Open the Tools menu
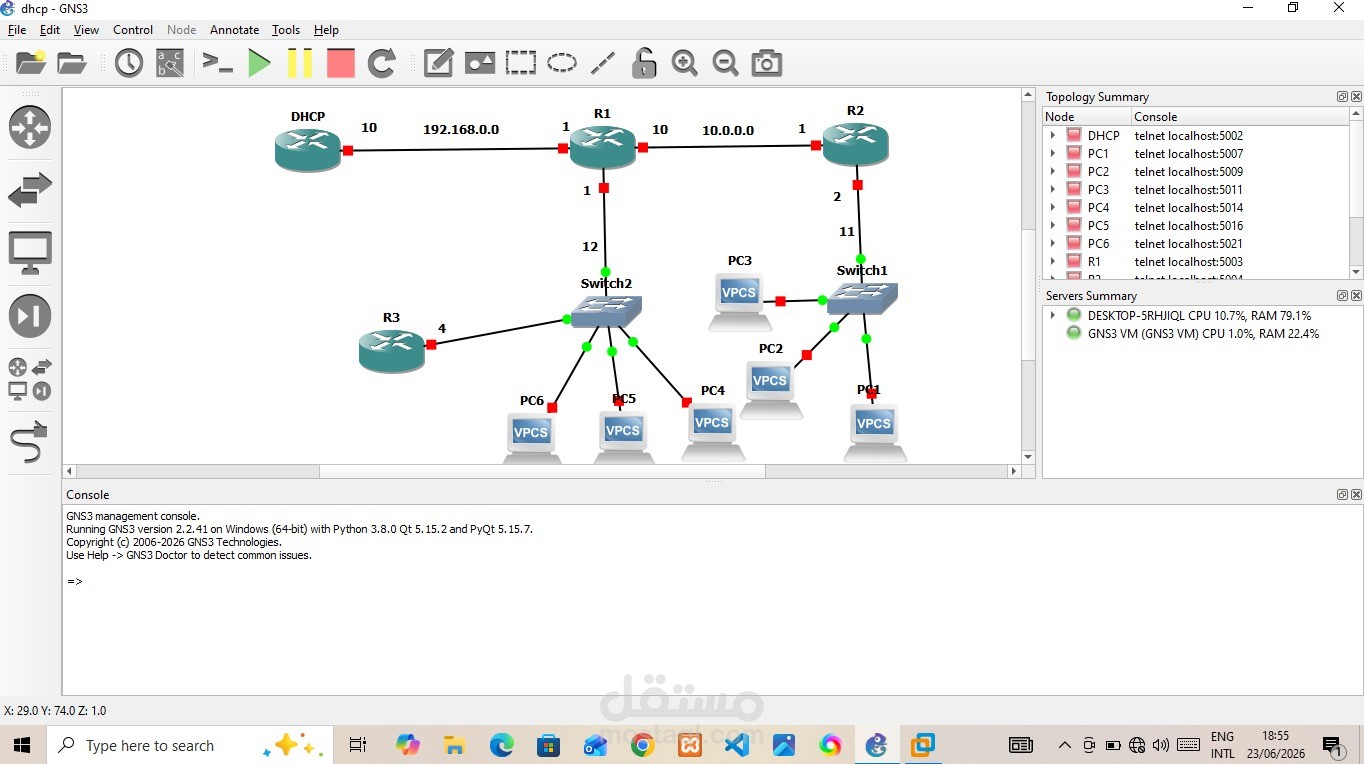 [286, 30]
